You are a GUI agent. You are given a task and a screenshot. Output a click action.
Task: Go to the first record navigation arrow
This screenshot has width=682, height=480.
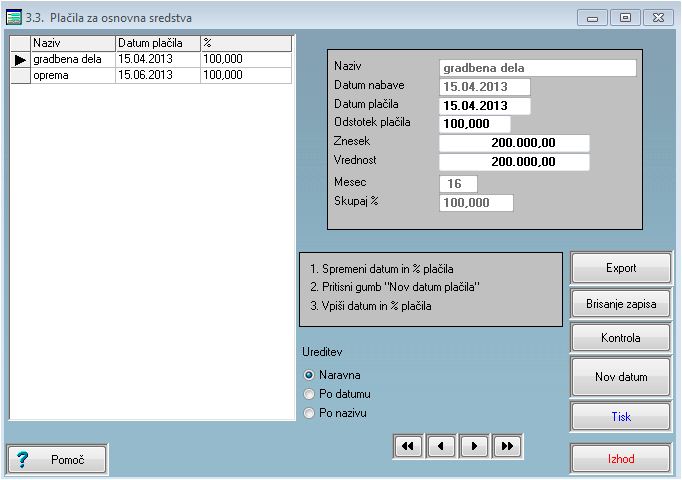point(407,446)
